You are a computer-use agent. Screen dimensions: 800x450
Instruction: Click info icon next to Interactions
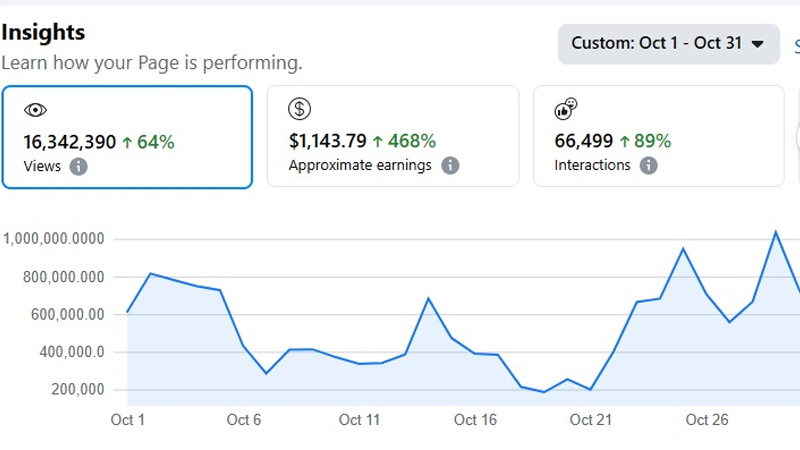649,165
